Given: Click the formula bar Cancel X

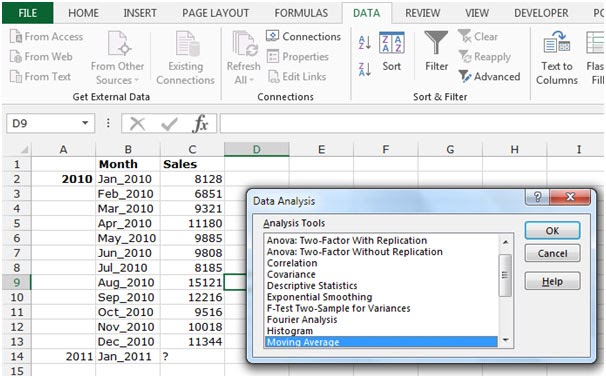Looking at the screenshot, I should click(137, 124).
